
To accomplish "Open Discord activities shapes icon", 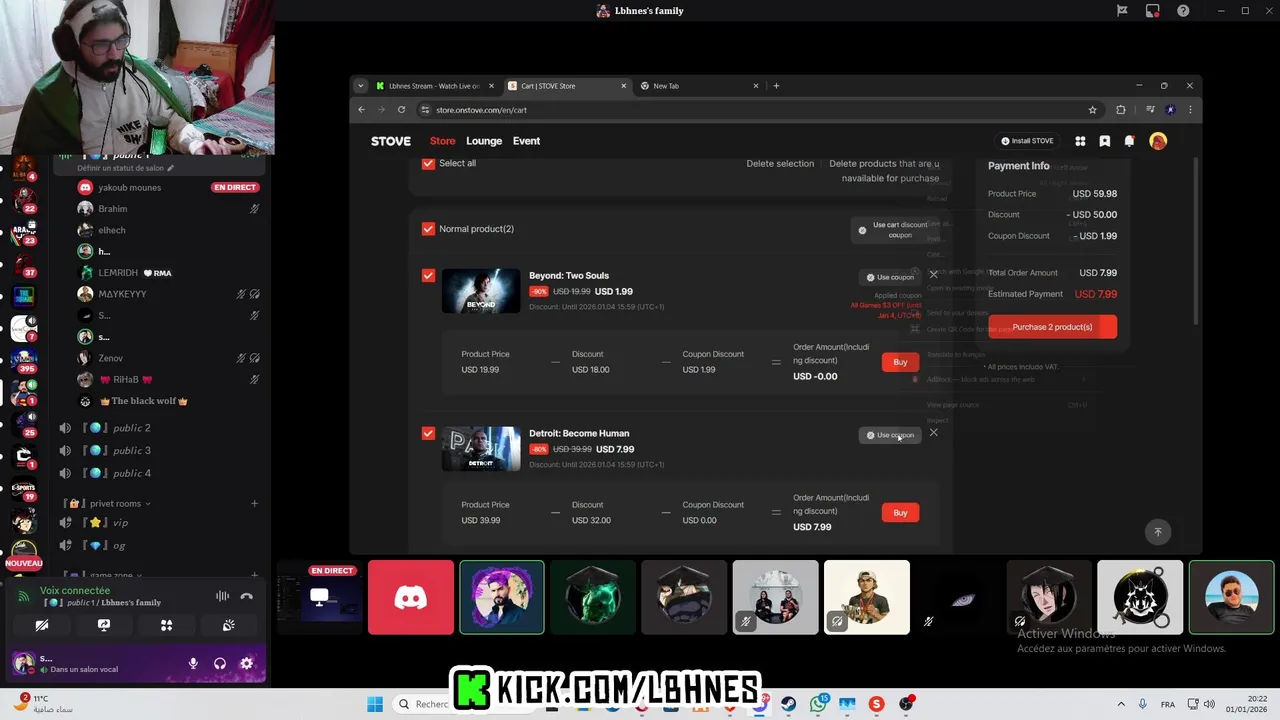I will (166, 625).
